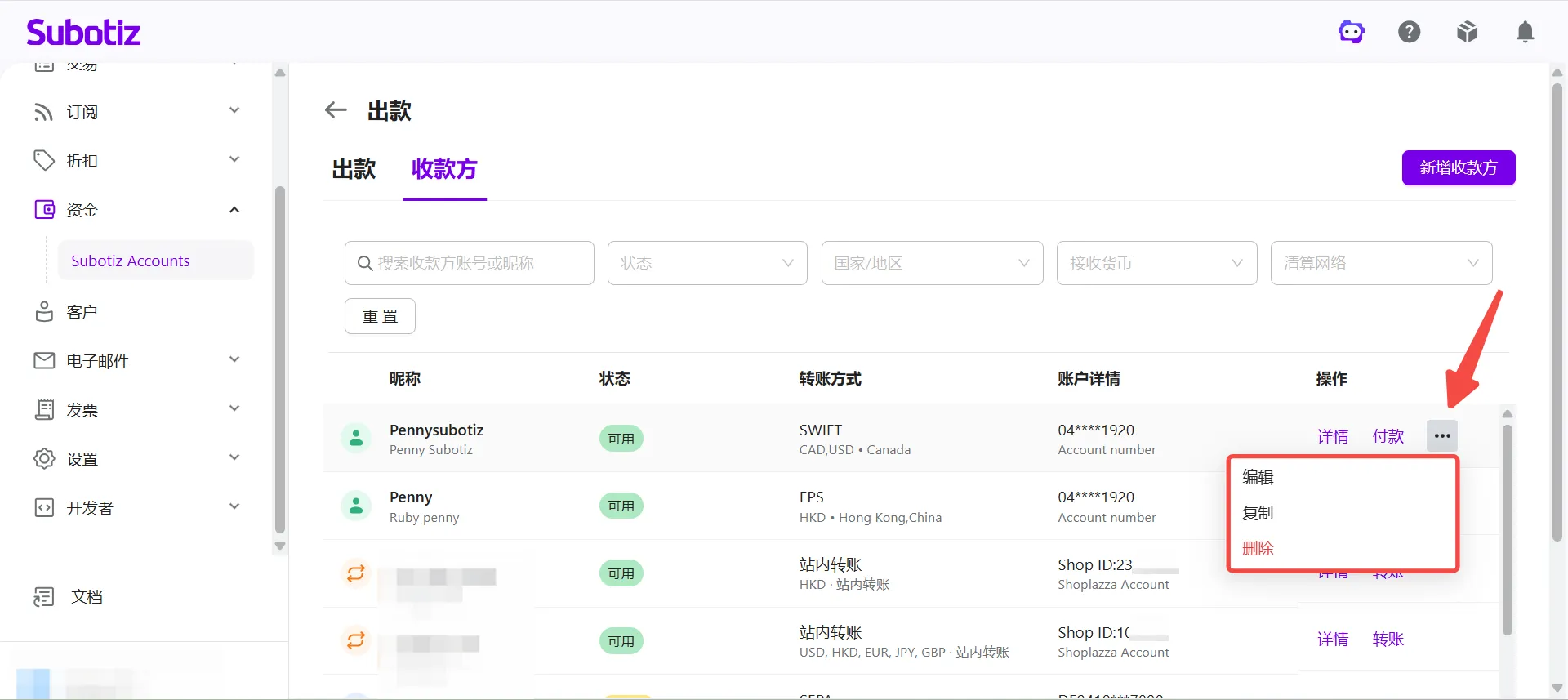Click the SWIFT transfer method cell
1568x700 pixels.
[x=821, y=430]
